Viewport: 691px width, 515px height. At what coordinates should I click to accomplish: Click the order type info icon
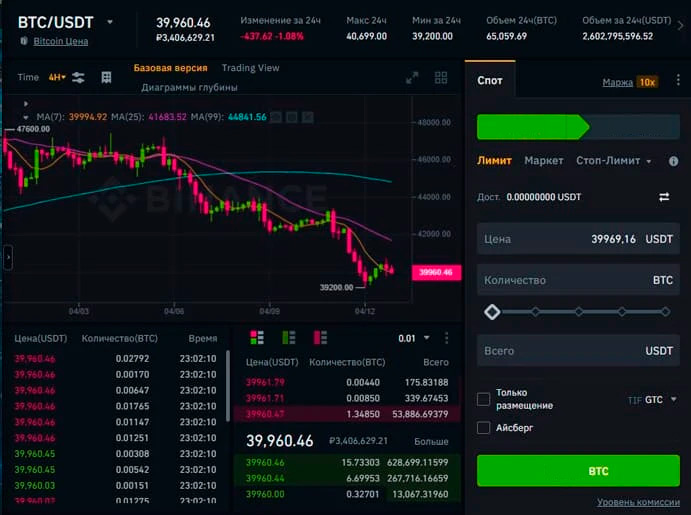[x=673, y=160]
